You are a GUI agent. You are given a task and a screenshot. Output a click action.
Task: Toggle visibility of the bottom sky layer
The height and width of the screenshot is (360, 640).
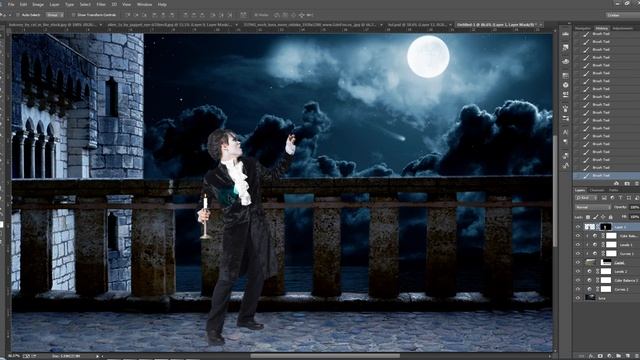click(x=578, y=298)
